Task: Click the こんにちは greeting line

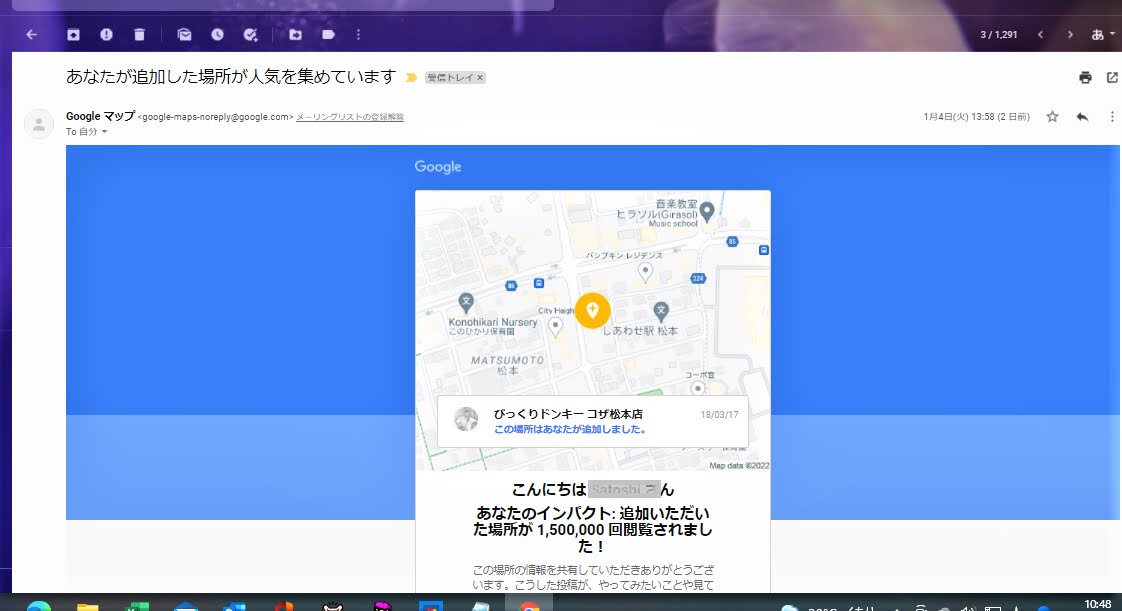Action: pyautogui.click(x=592, y=489)
